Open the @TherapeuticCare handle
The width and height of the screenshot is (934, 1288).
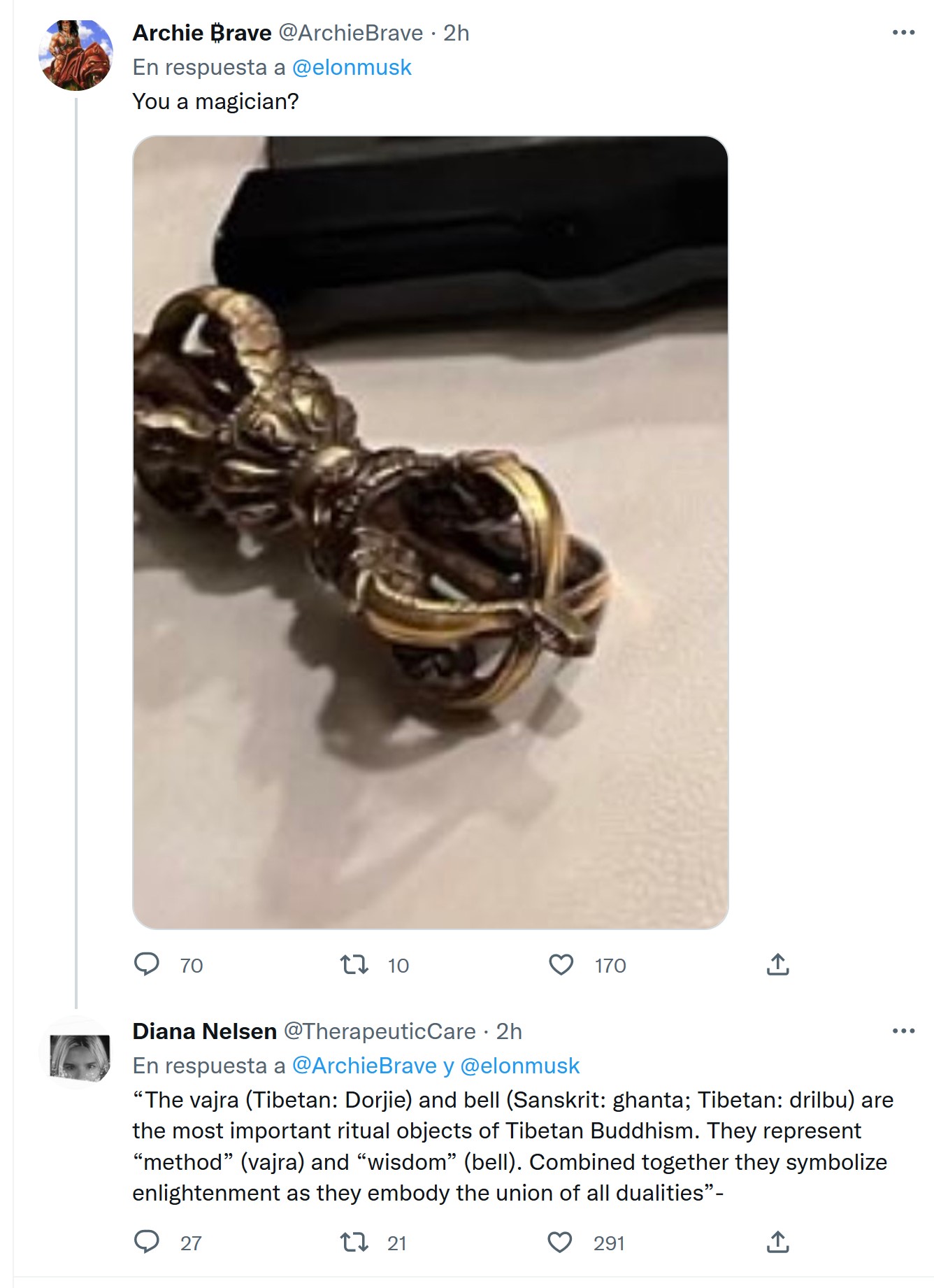pos(380,1031)
